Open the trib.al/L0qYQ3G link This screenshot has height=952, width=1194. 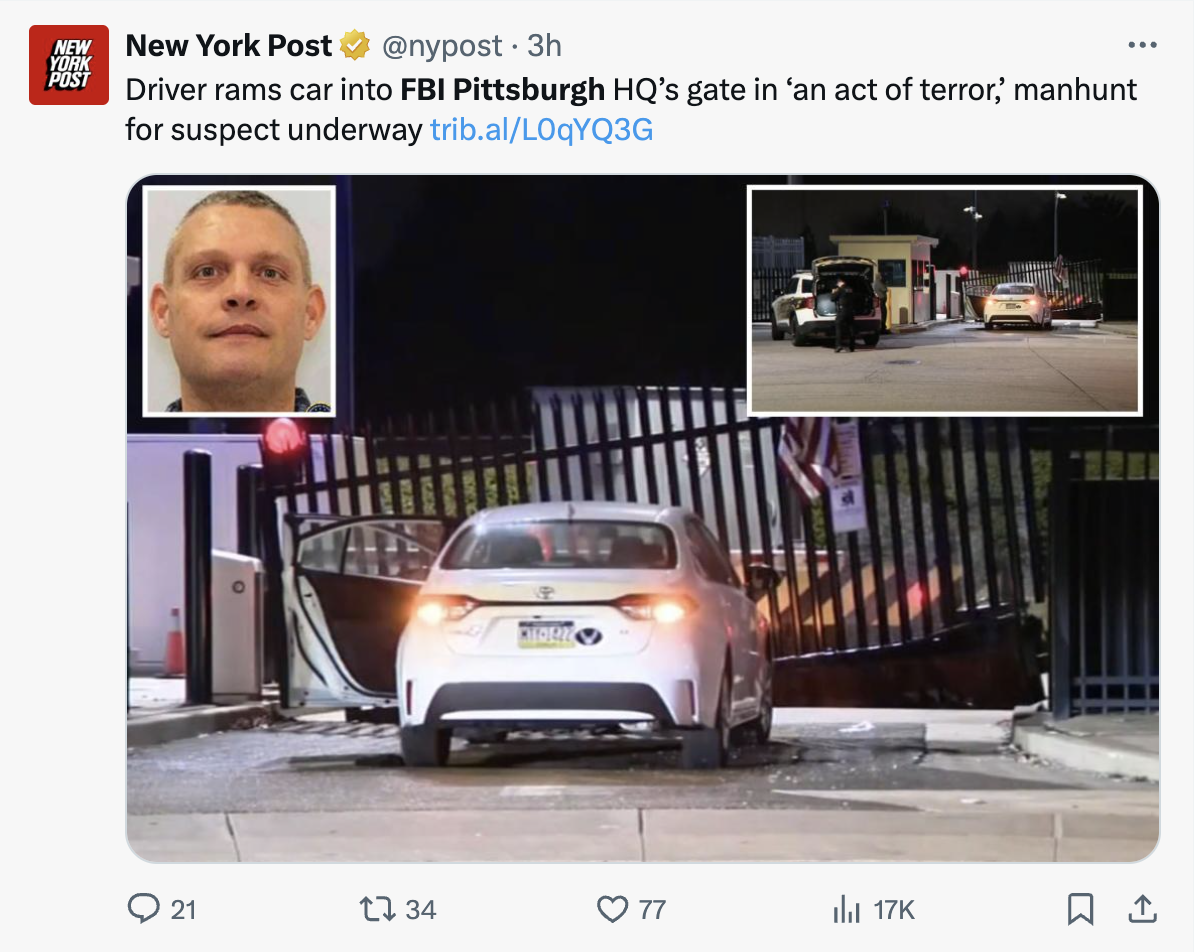coord(541,129)
